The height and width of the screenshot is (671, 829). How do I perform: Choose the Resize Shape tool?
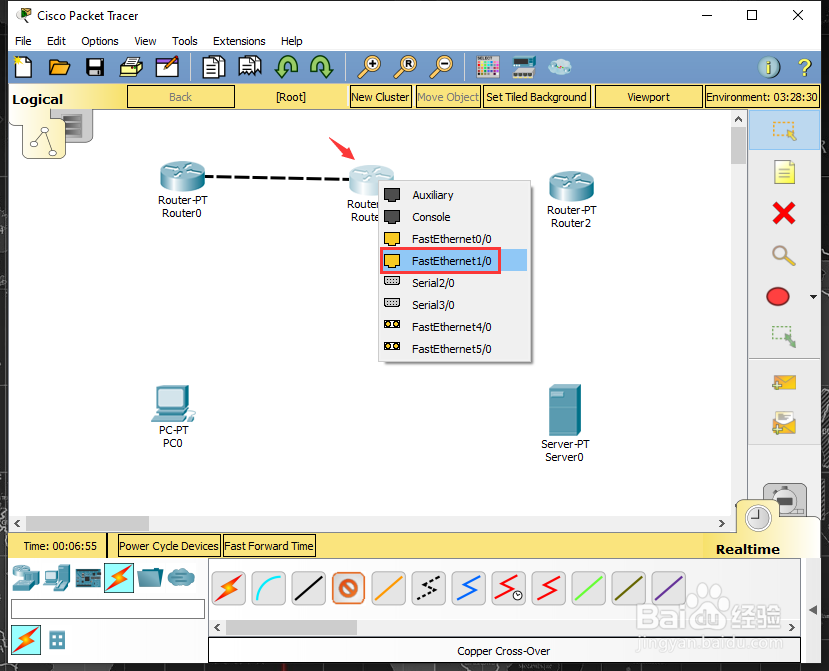click(784, 336)
